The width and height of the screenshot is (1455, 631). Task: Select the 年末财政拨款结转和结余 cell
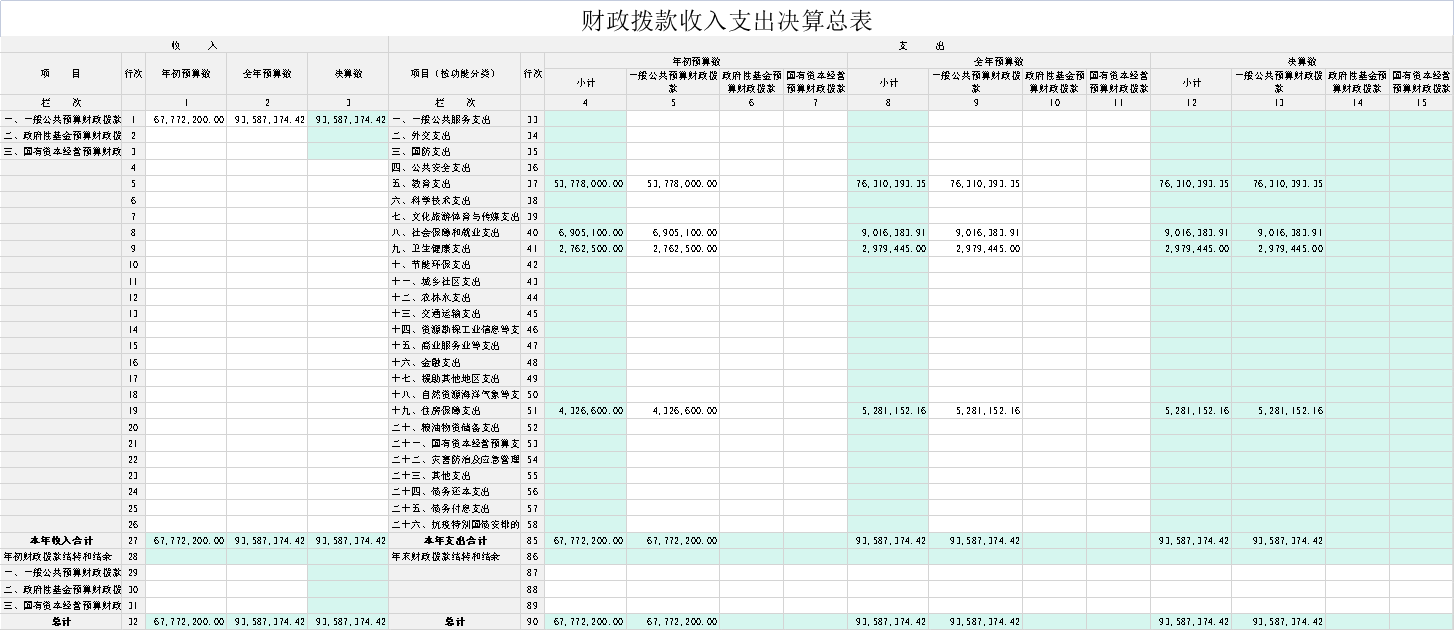point(454,556)
